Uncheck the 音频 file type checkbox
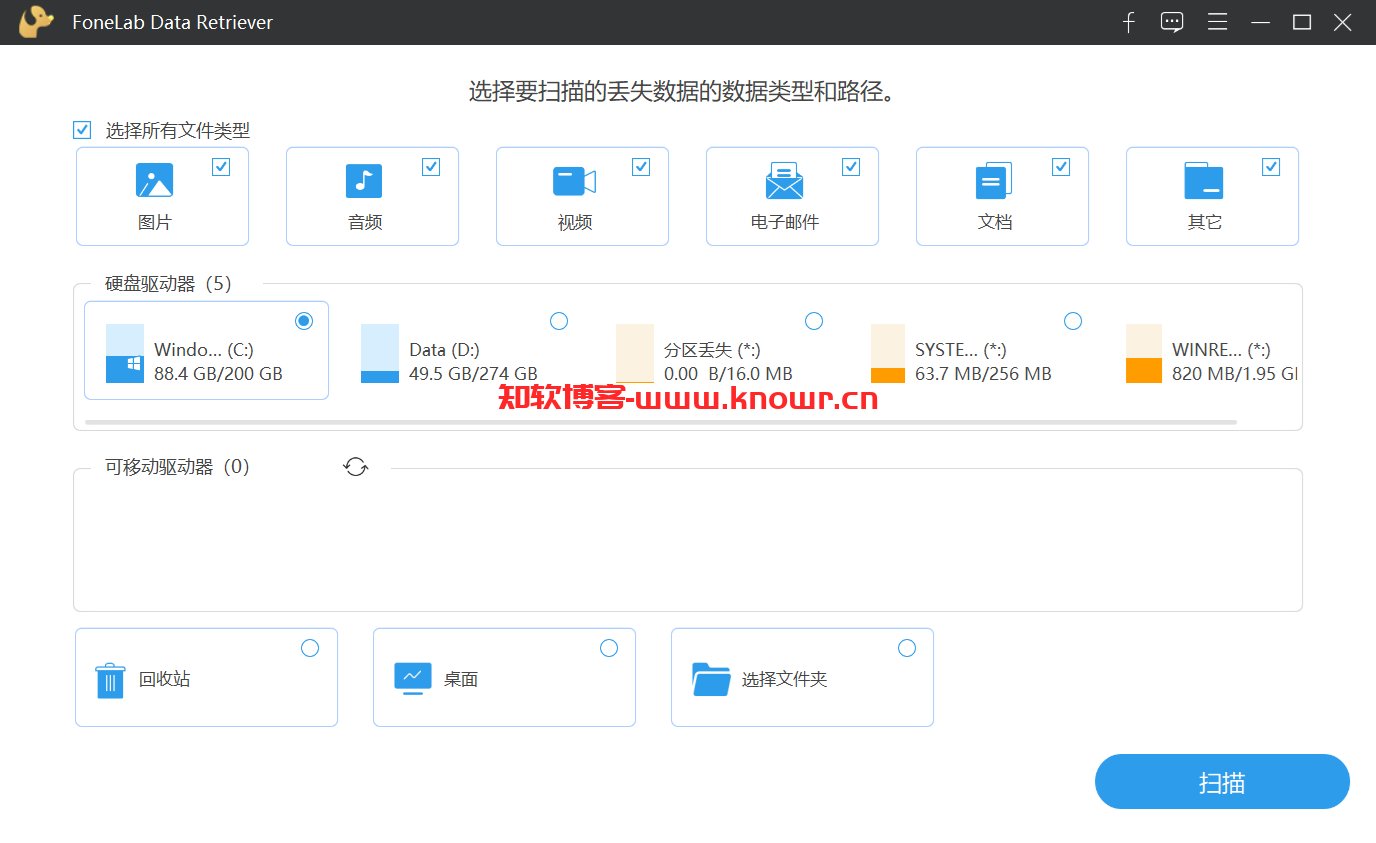Image resolution: width=1376 pixels, height=843 pixels. point(431,167)
